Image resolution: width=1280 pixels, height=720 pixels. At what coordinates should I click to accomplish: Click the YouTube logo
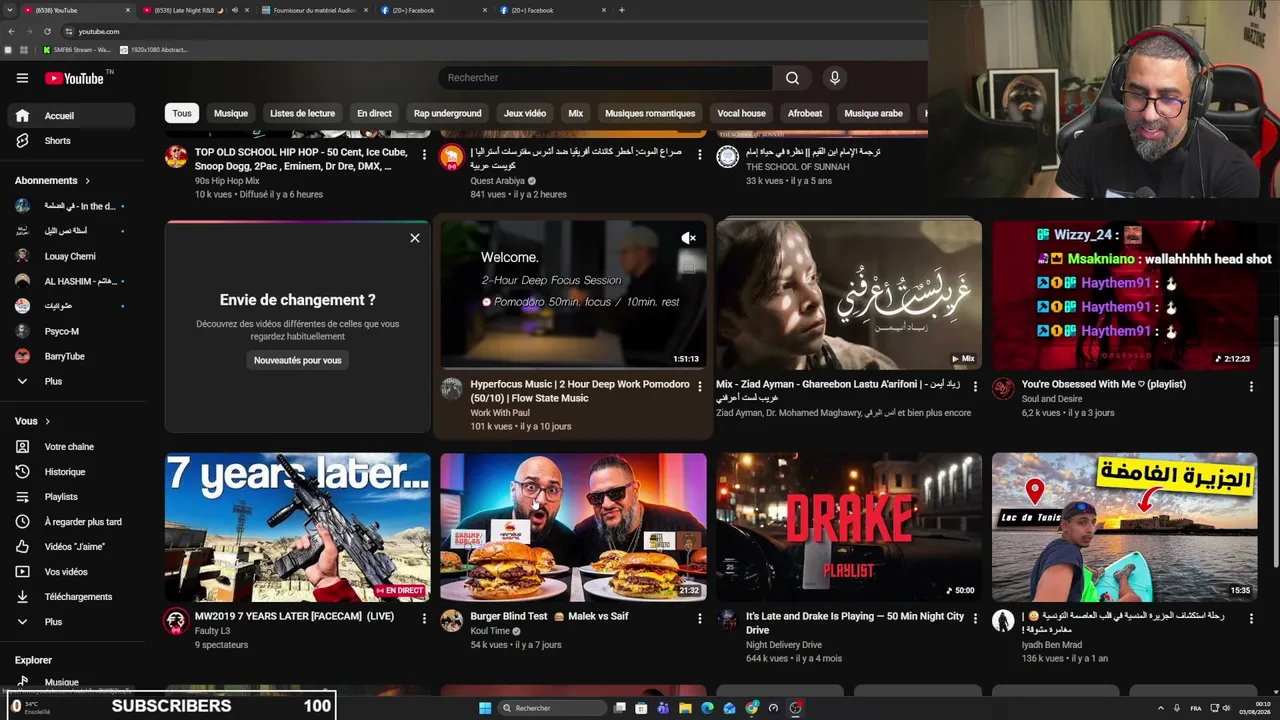pyautogui.click(x=74, y=78)
